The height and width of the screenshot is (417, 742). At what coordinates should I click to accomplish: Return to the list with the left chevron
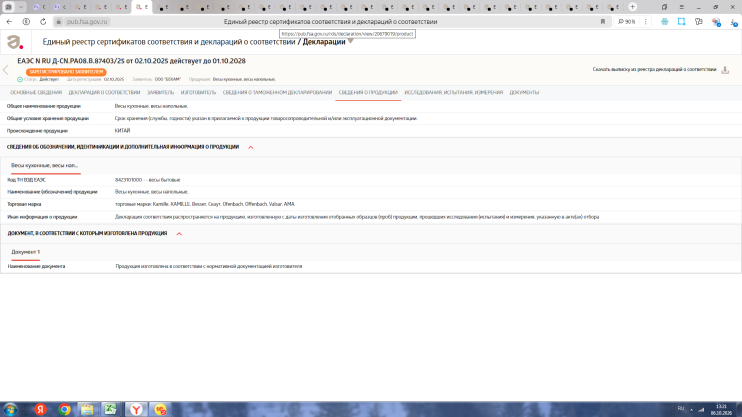pyautogui.click(x=6, y=70)
